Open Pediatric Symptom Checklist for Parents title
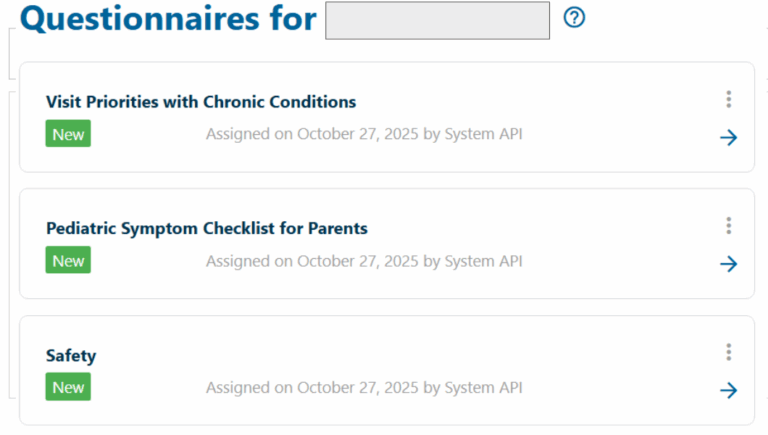Image resolution: width=768 pixels, height=435 pixels. 207,229
